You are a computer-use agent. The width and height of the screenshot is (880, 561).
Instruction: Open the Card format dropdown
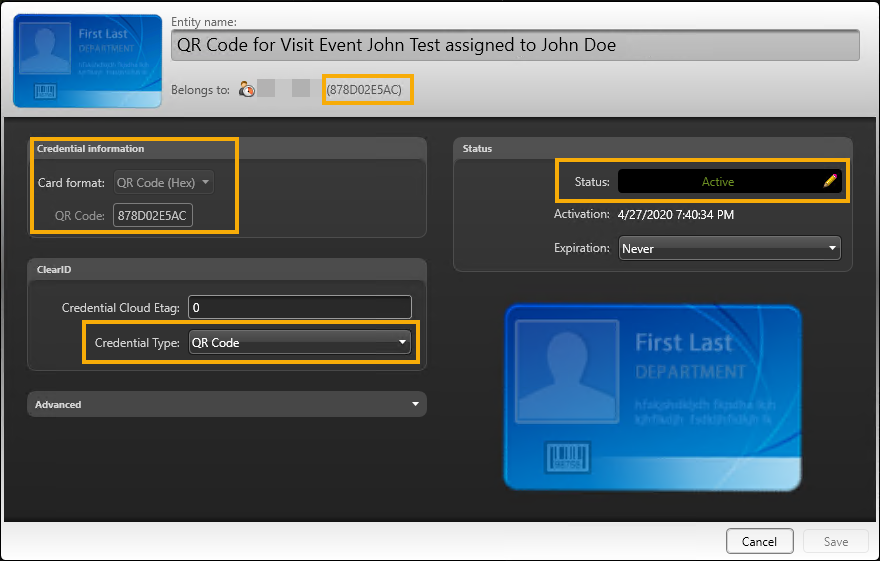(163, 183)
